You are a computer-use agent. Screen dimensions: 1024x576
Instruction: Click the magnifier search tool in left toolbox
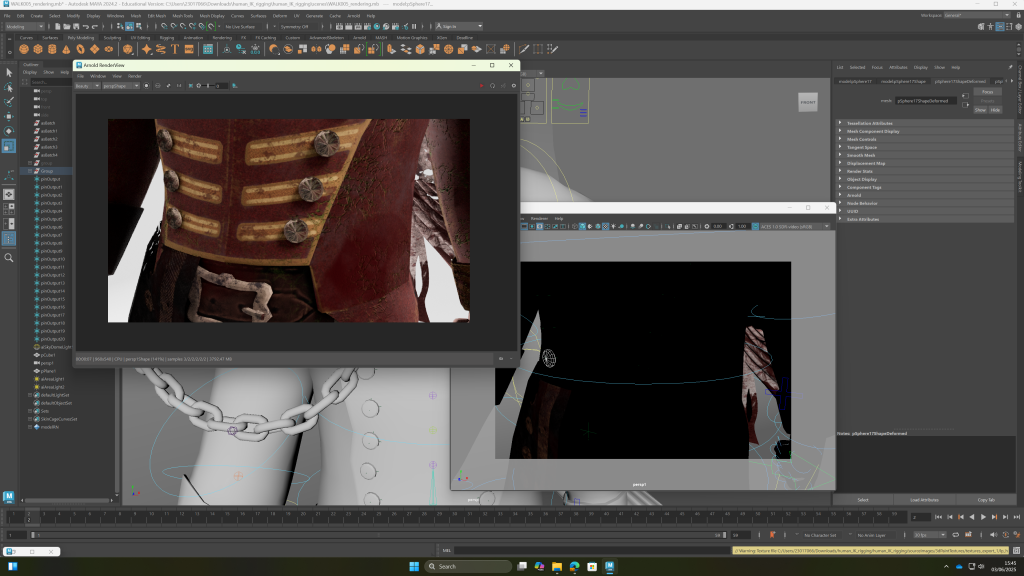point(9,257)
